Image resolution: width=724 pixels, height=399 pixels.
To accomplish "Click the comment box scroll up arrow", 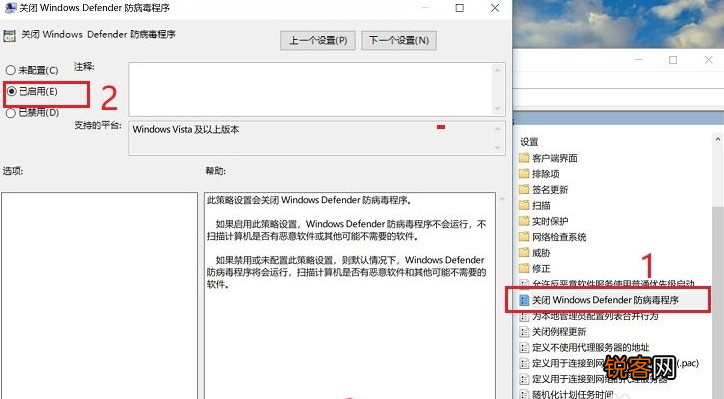I will tap(497, 71).
